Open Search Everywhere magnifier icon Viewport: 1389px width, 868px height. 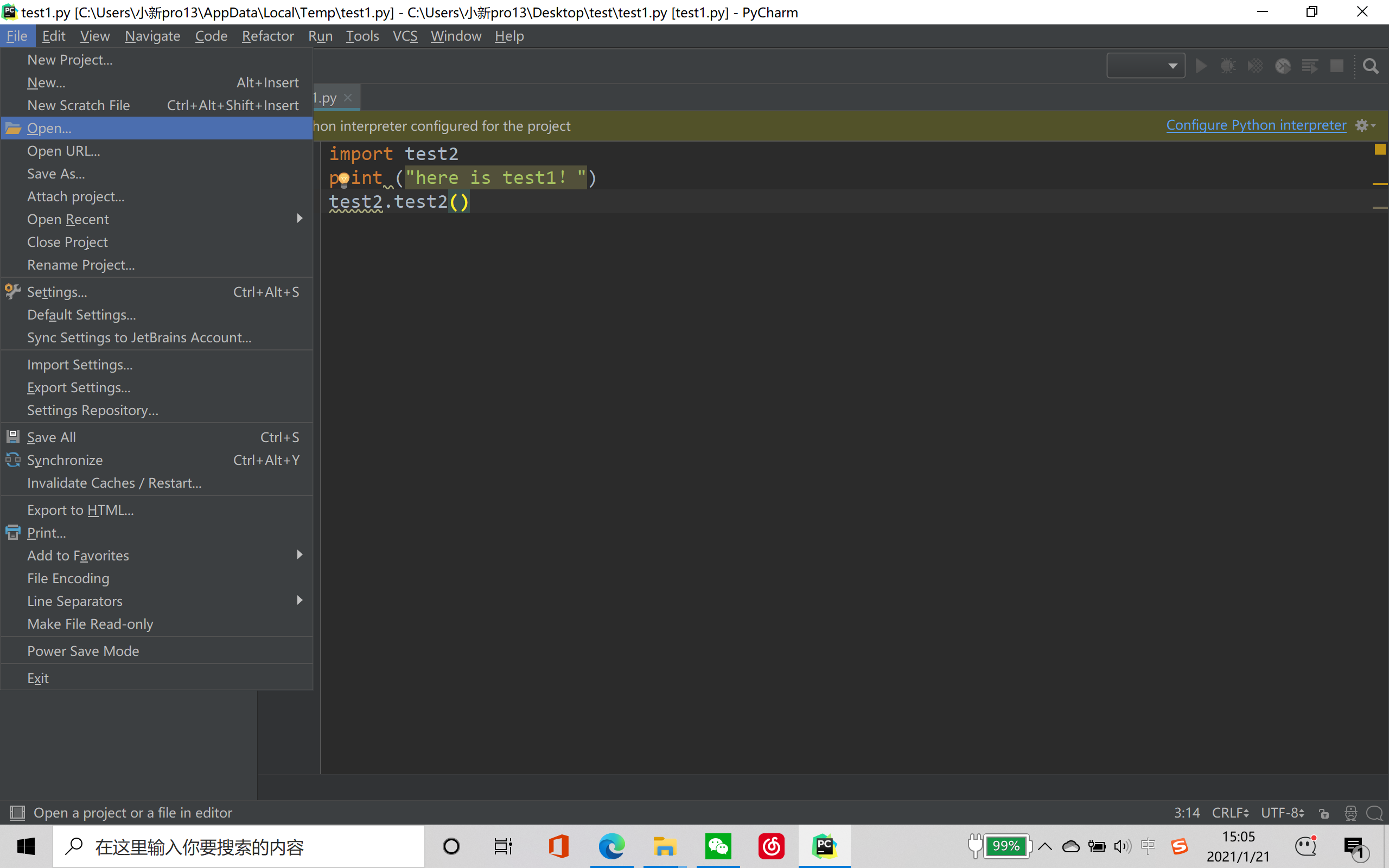coord(1371,67)
